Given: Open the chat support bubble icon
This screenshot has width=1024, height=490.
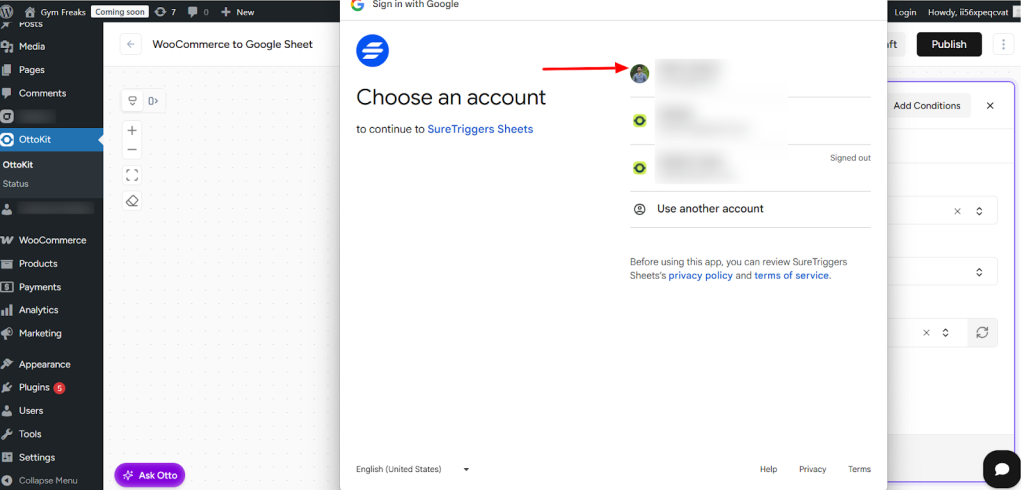Looking at the screenshot, I should [x=1001, y=469].
